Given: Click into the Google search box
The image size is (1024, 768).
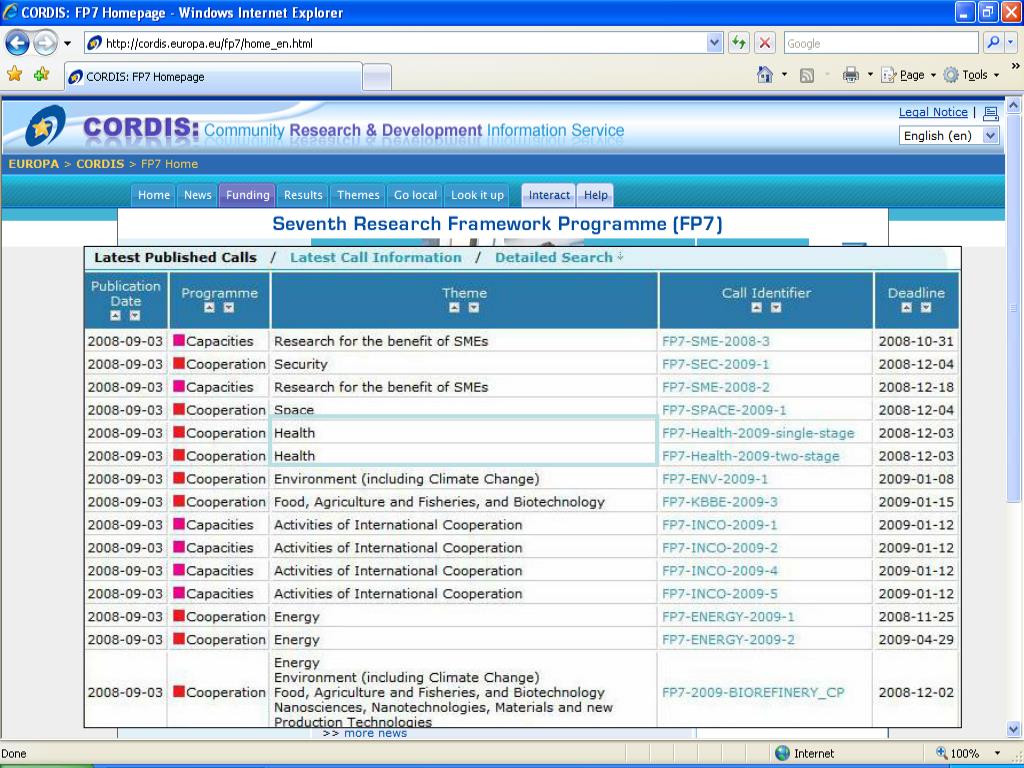Looking at the screenshot, I should point(878,43).
